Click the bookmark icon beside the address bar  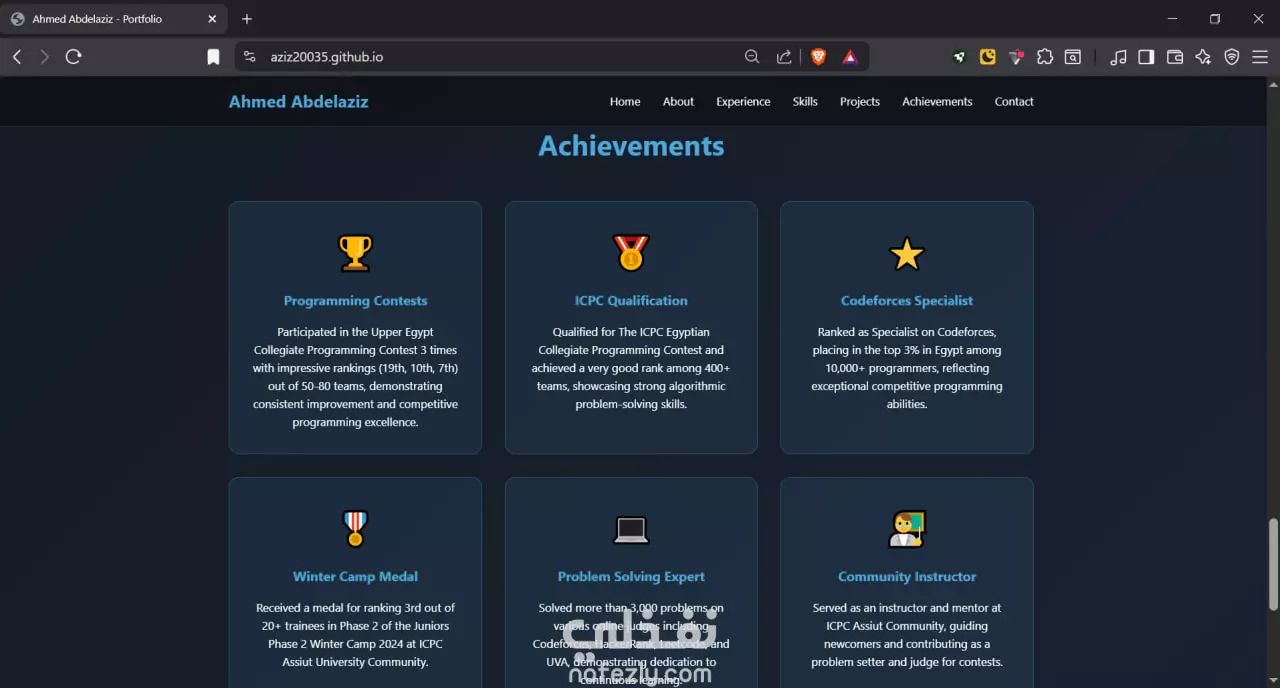[x=213, y=57]
